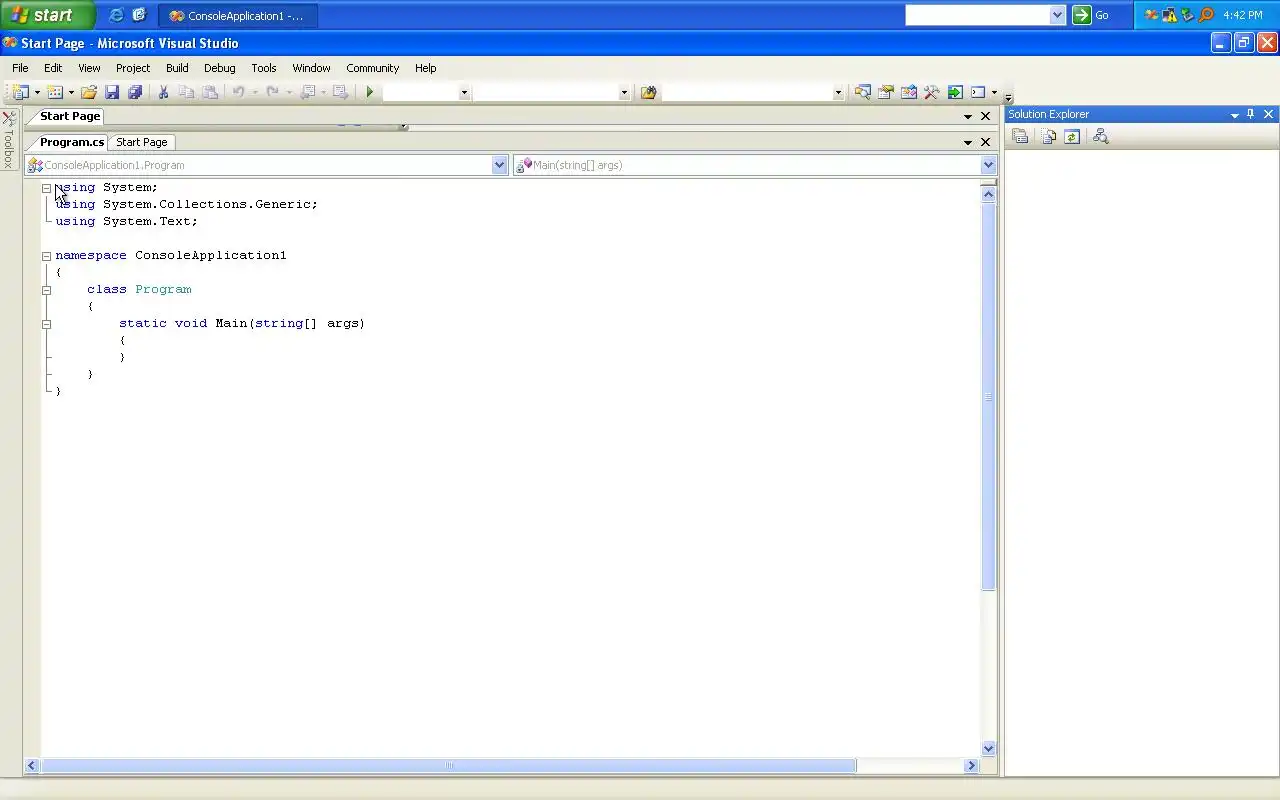The image size is (1280, 800).
Task: Open Solution Explorer via the main toolbar icon
Action: [x=862, y=92]
